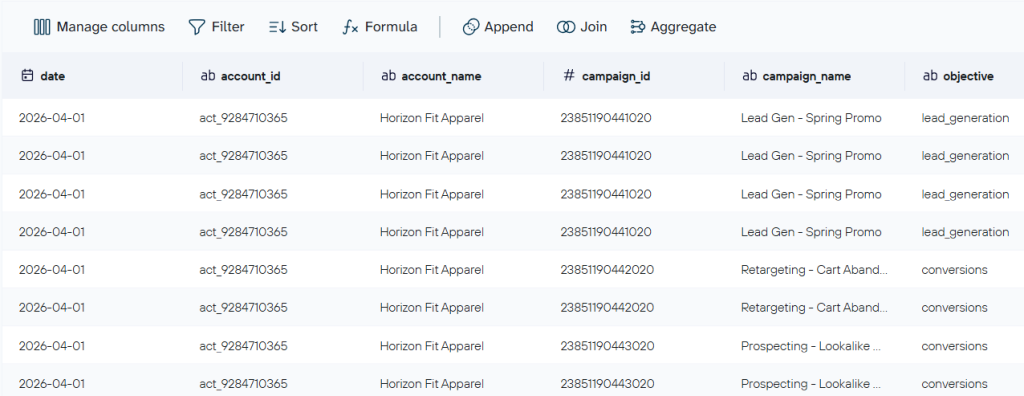
Task: Choose the Aggregate operation
Action: coord(673,27)
